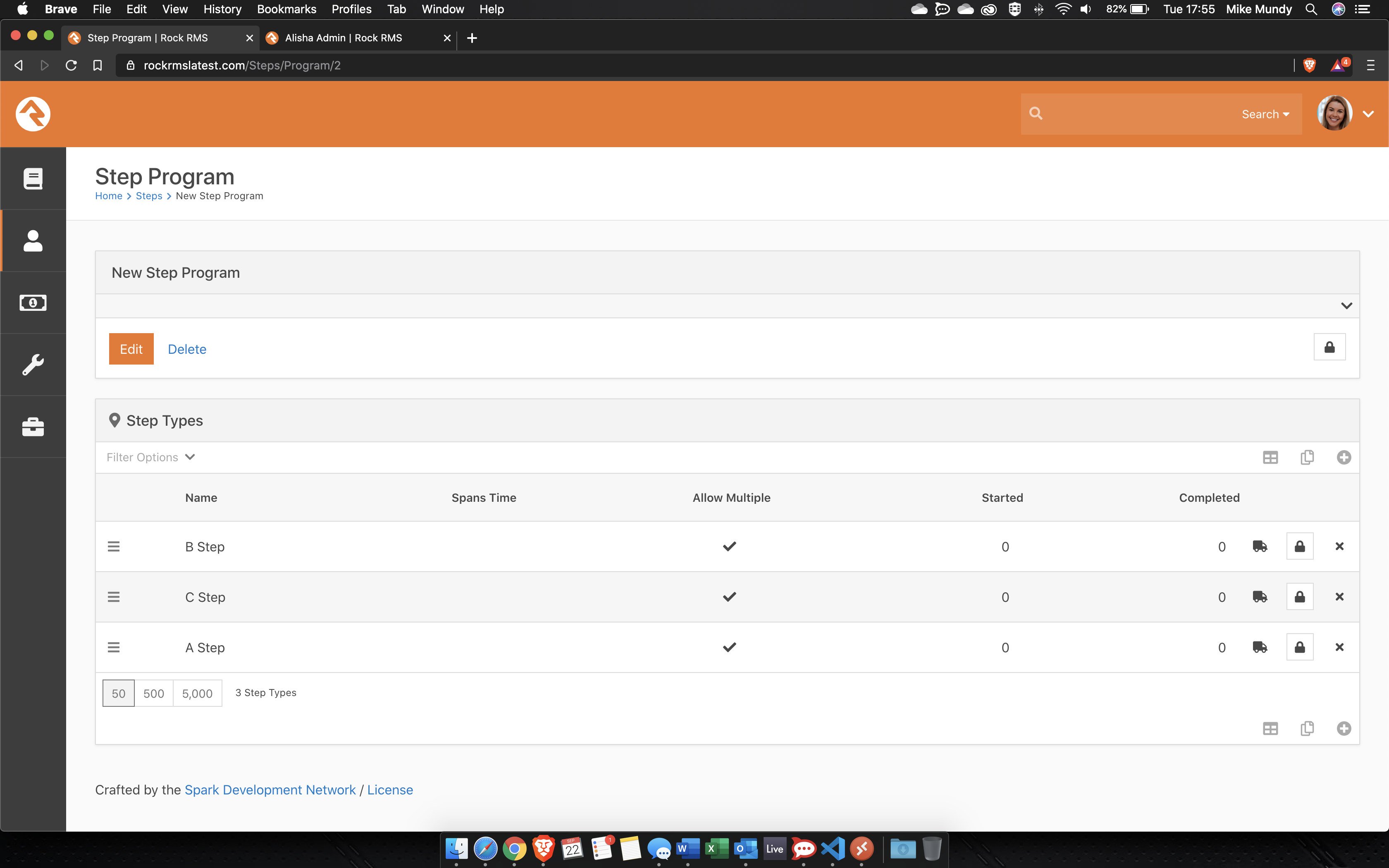Expand Filter Options dropdown

point(150,457)
